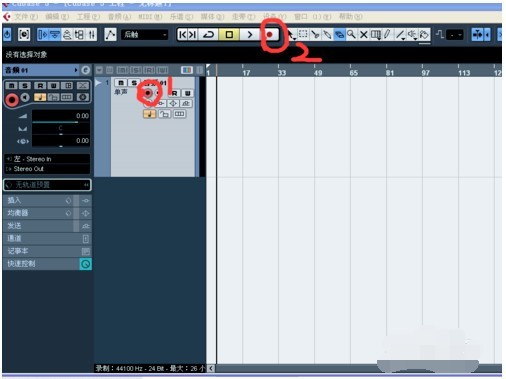Image resolution: width=506 pixels, height=379 pixels.
Task: Toggle Solo on track 1
Action: (x=134, y=83)
